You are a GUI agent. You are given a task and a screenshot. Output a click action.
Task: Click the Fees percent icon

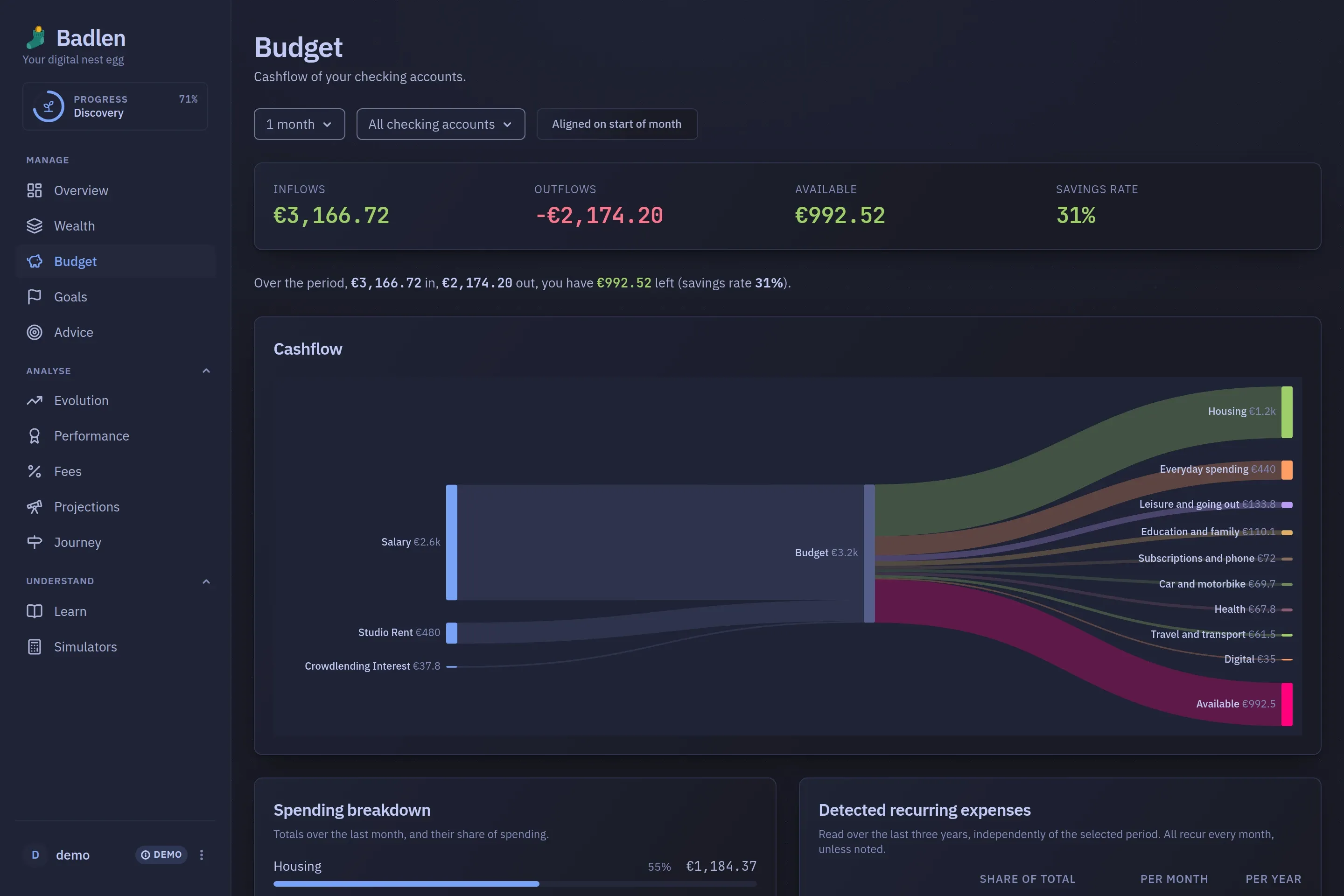tap(34, 471)
